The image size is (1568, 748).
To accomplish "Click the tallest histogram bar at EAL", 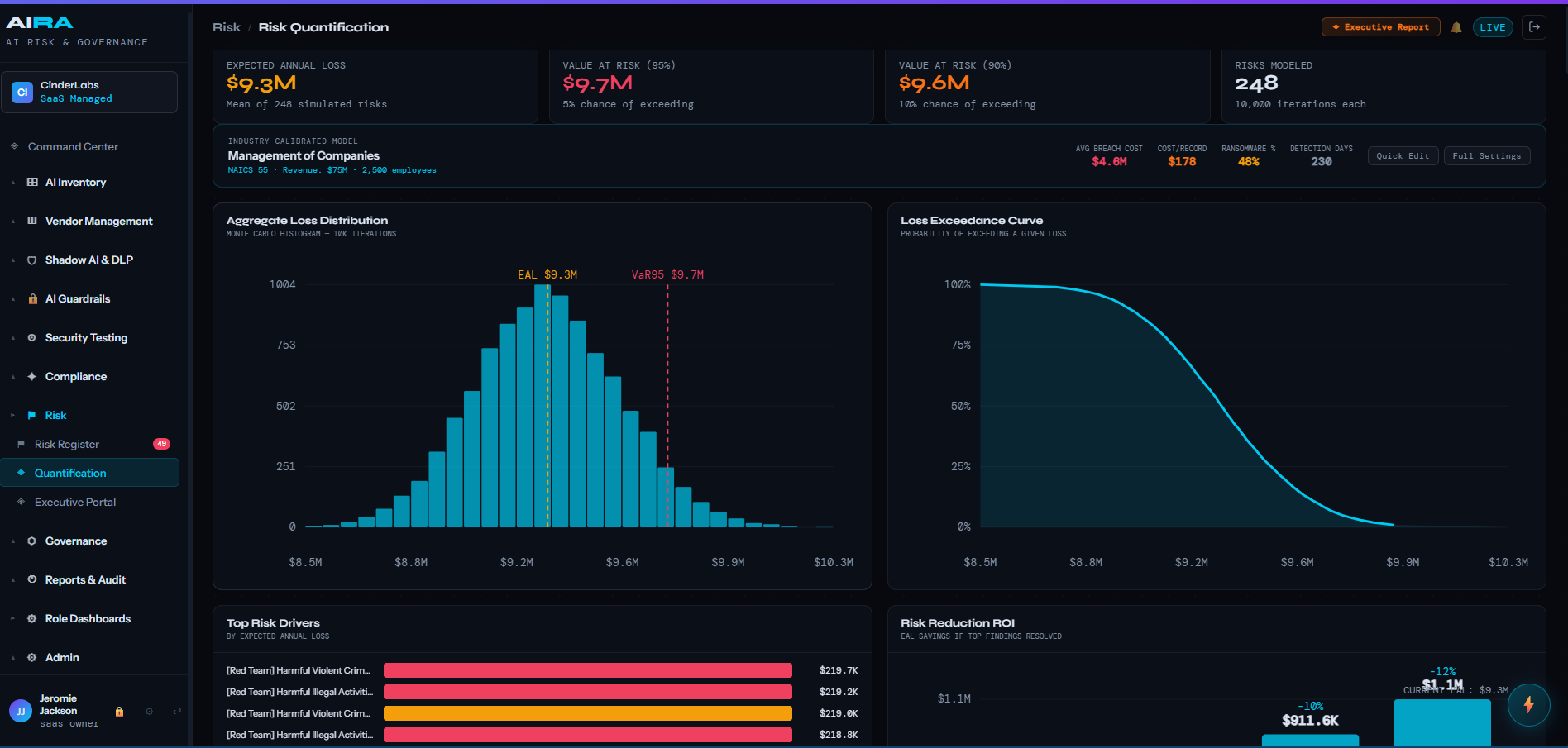I will pyautogui.click(x=542, y=406).
